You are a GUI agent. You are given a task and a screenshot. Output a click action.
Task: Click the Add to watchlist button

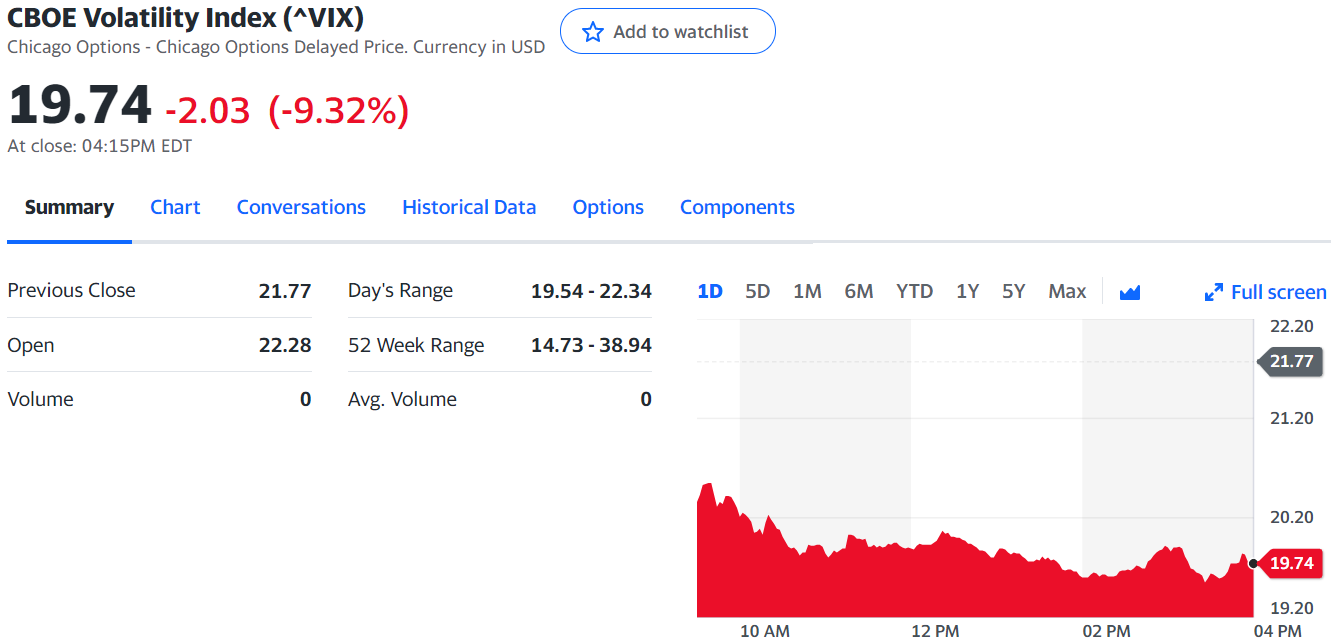click(667, 31)
